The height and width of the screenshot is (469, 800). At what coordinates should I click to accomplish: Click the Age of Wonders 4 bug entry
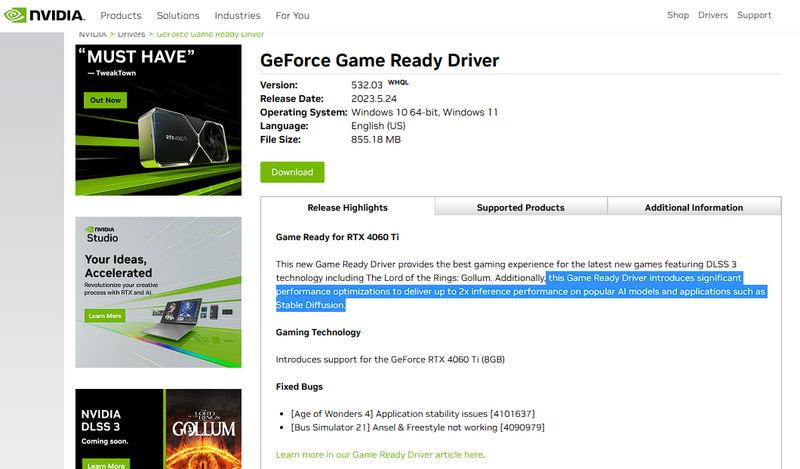pos(413,413)
